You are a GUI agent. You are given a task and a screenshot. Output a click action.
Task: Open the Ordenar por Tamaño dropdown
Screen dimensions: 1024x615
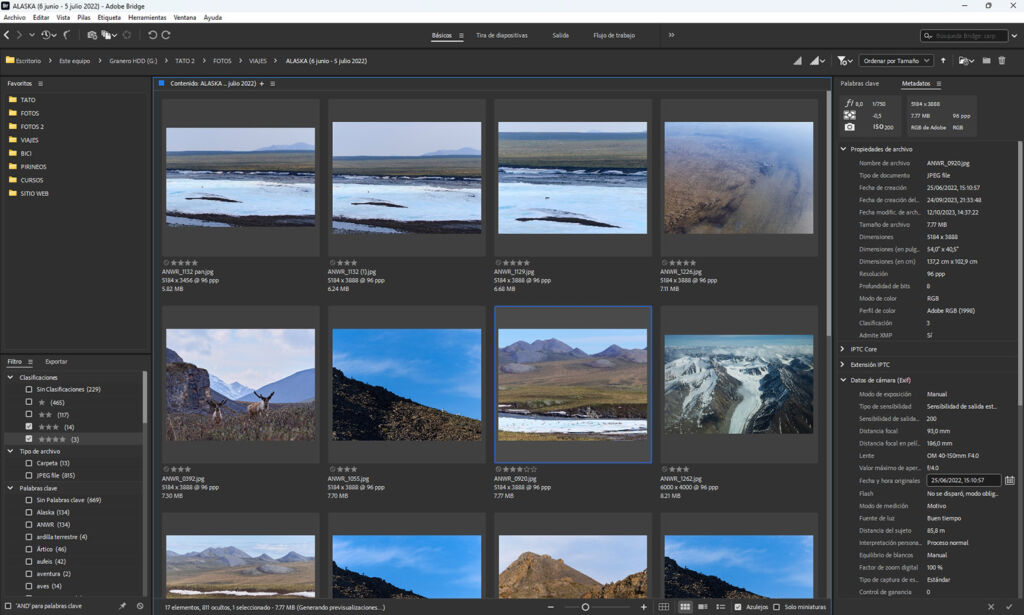(895, 61)
